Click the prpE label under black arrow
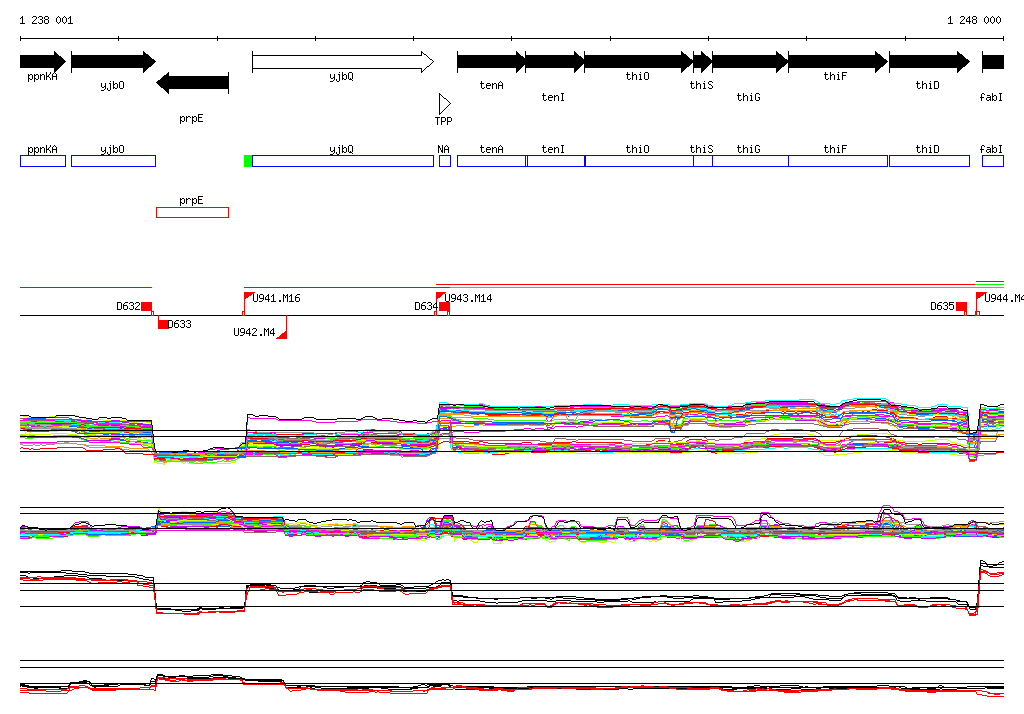 (191, 119)
